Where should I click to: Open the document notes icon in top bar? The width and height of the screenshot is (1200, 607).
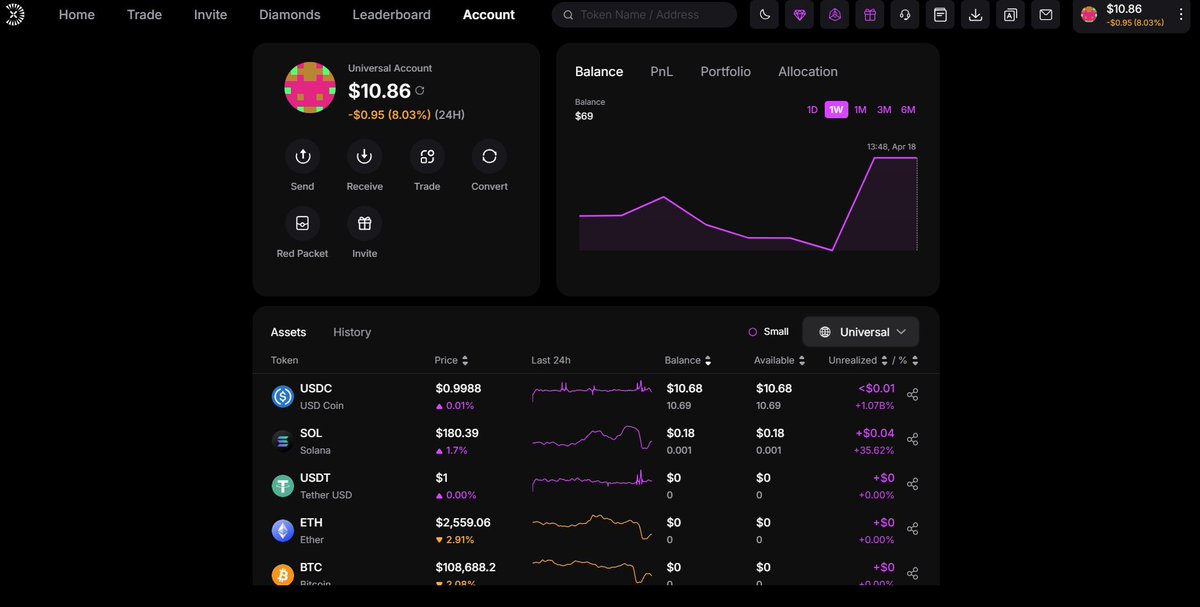940,15
